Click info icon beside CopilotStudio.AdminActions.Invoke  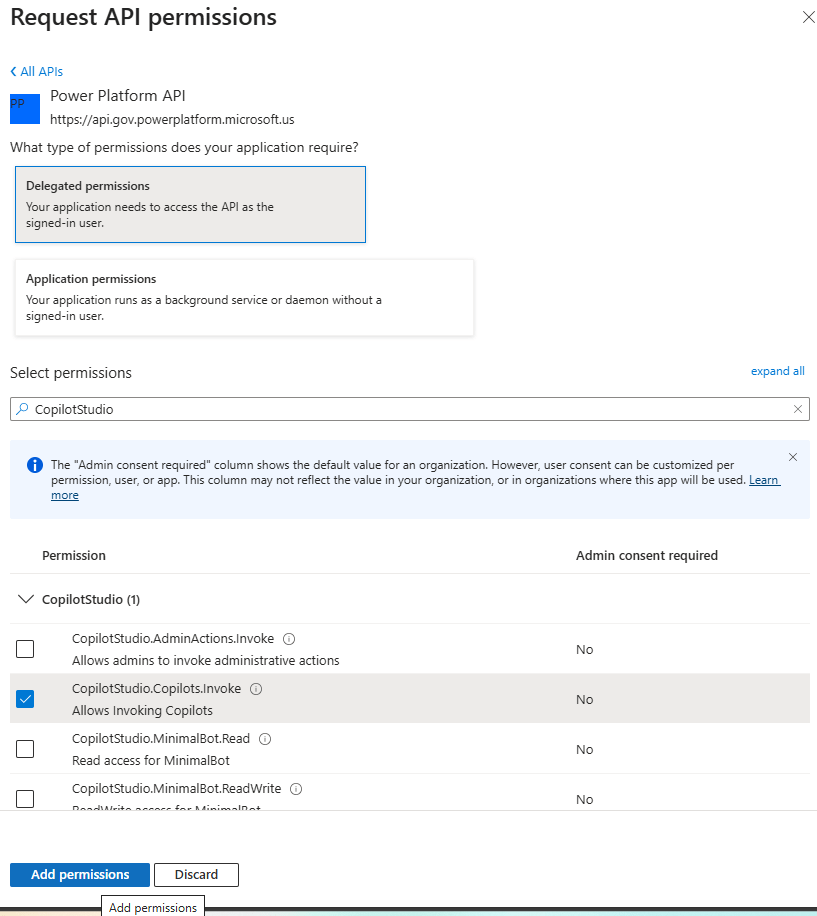point(289,639)
